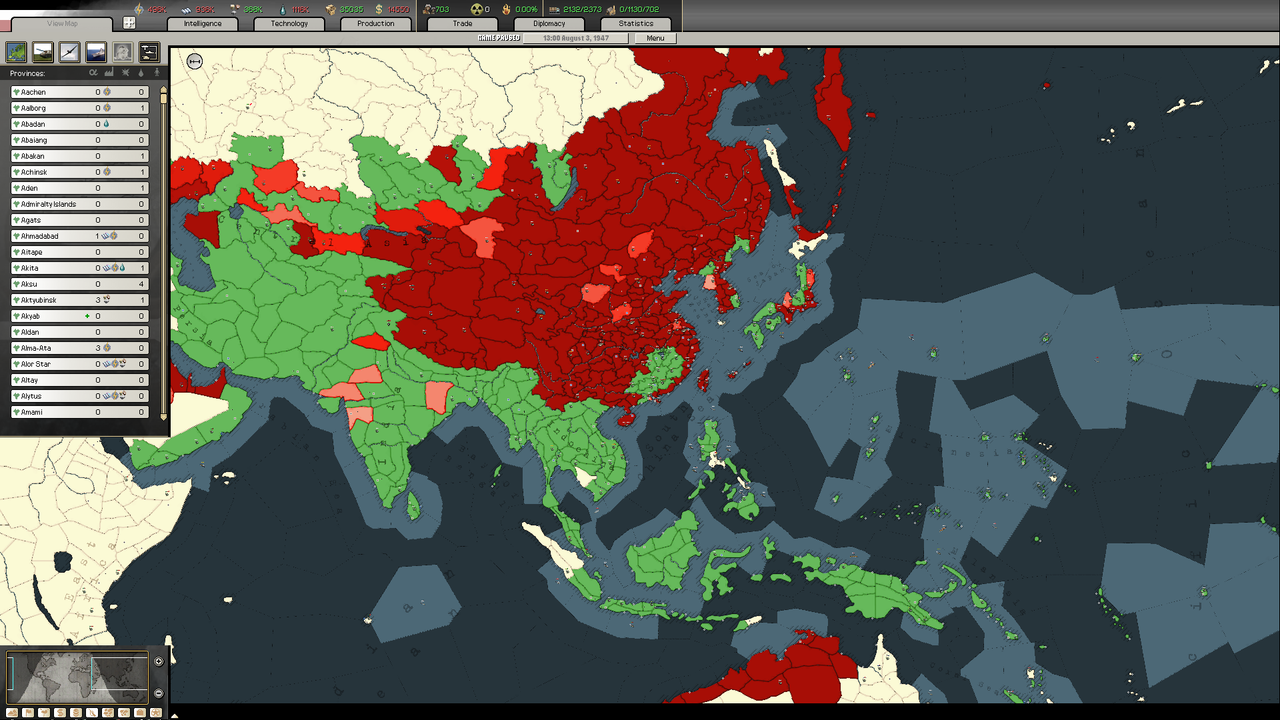Click the crude oil droplet icon

click(x=283, y=9)
